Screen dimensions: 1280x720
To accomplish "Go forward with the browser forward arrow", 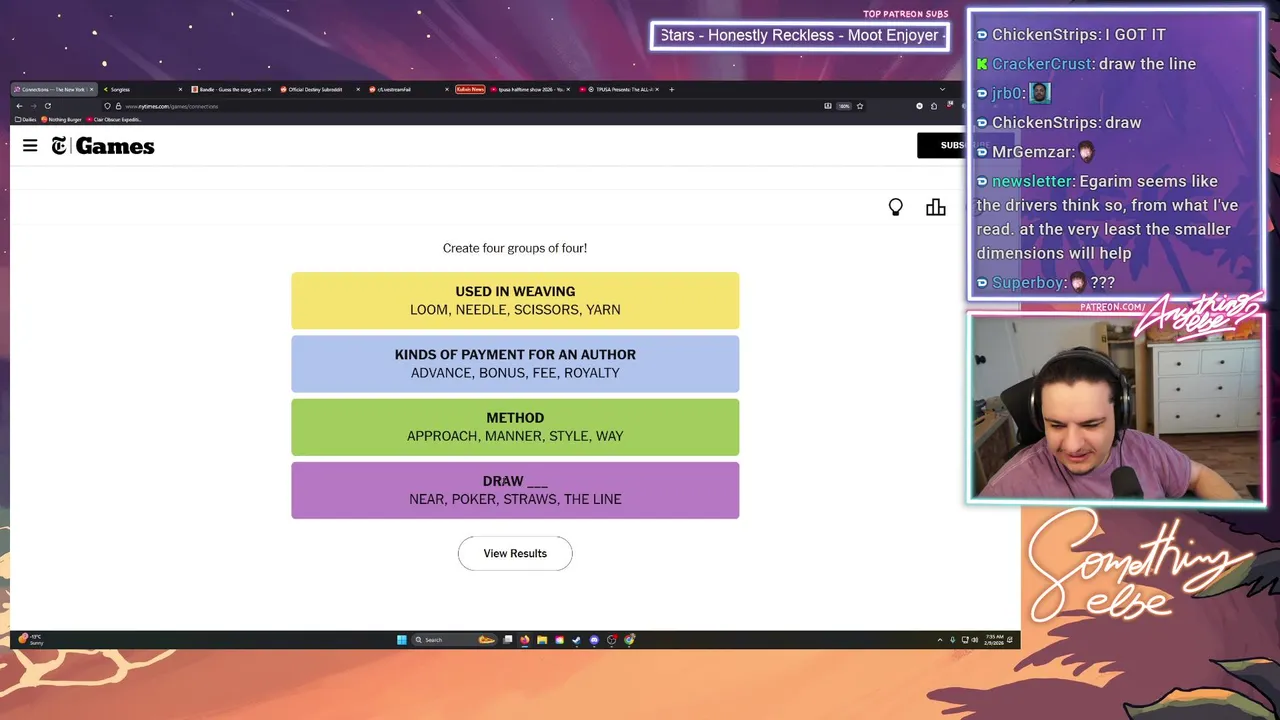I will click(x=33, y=106).
